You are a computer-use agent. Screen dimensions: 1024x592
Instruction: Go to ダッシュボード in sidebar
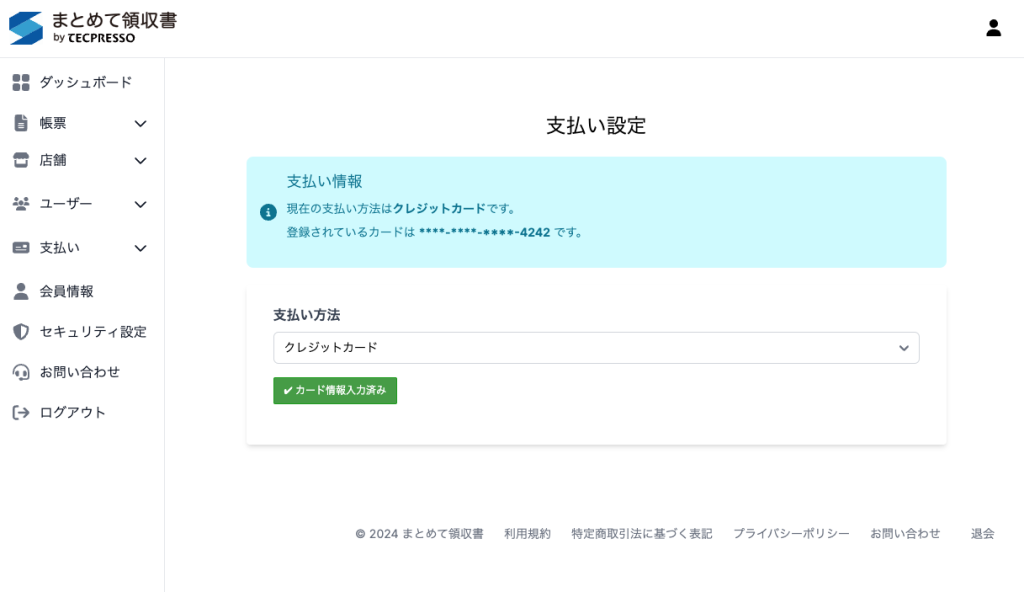pyautogui.click(x=85, y=82)
